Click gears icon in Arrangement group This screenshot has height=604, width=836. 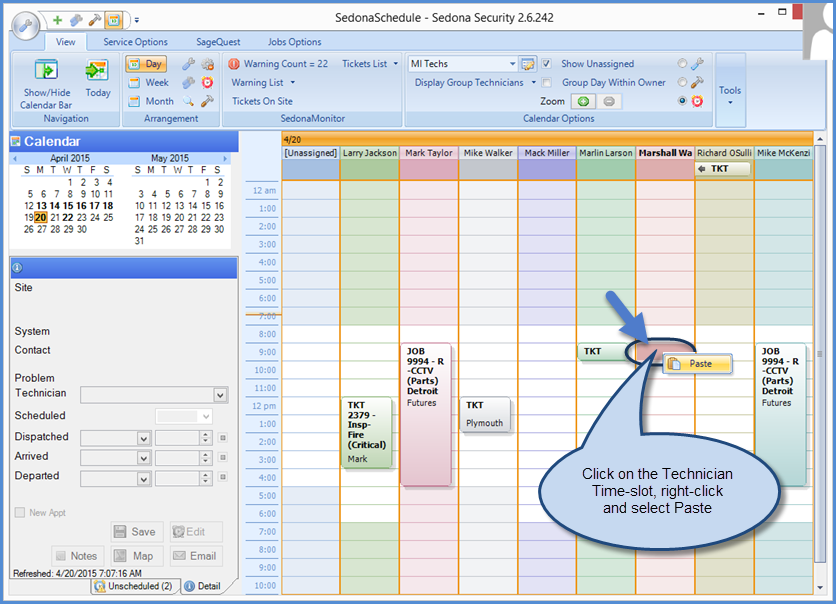tap(207, 64)
